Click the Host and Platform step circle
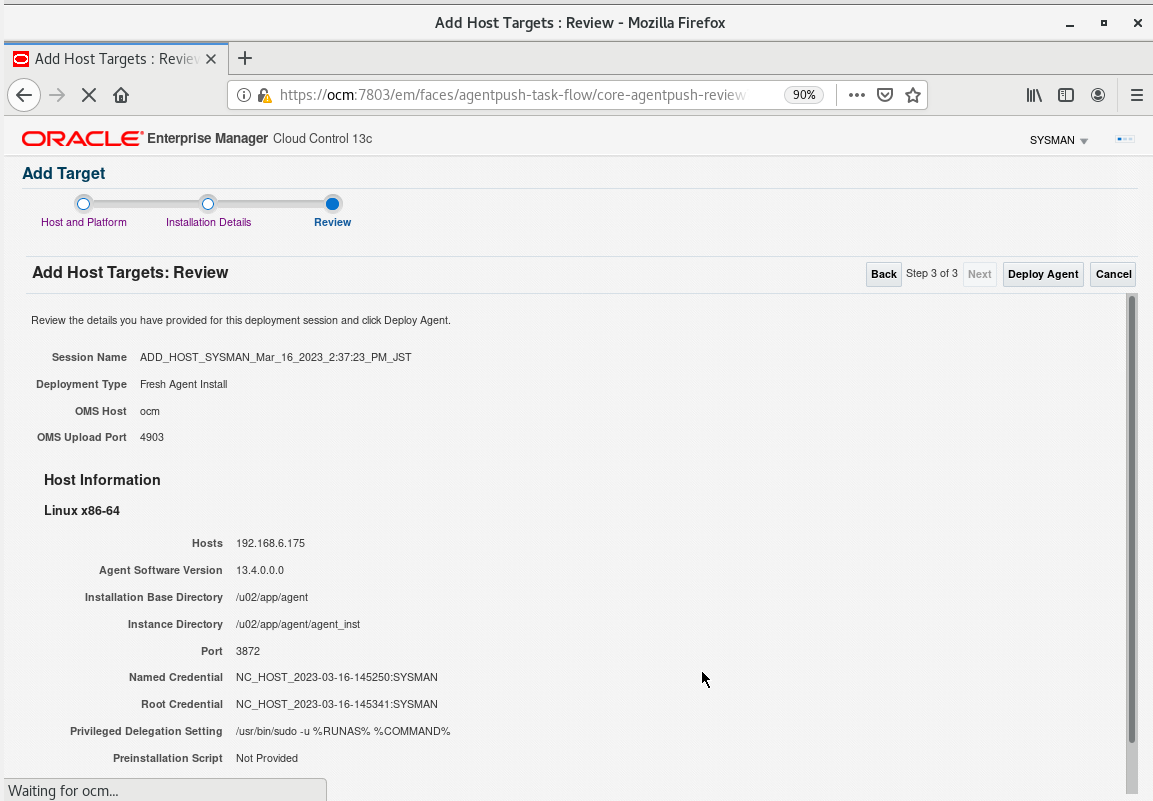 point(84,204)
